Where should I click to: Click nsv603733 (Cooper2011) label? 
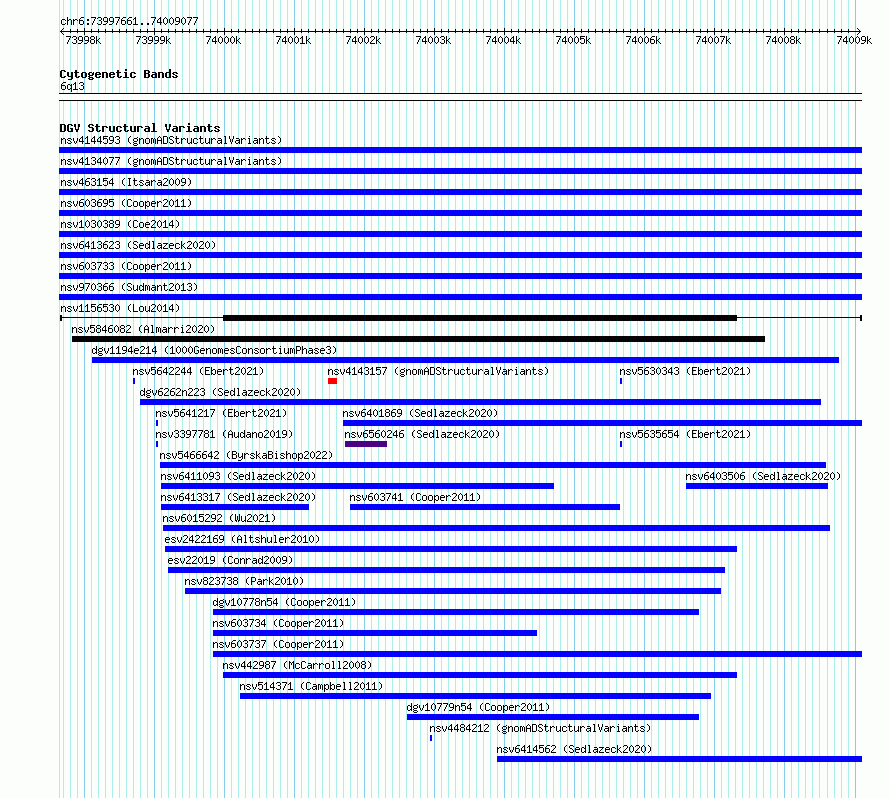pyautogui.click(x=126, y=266)
